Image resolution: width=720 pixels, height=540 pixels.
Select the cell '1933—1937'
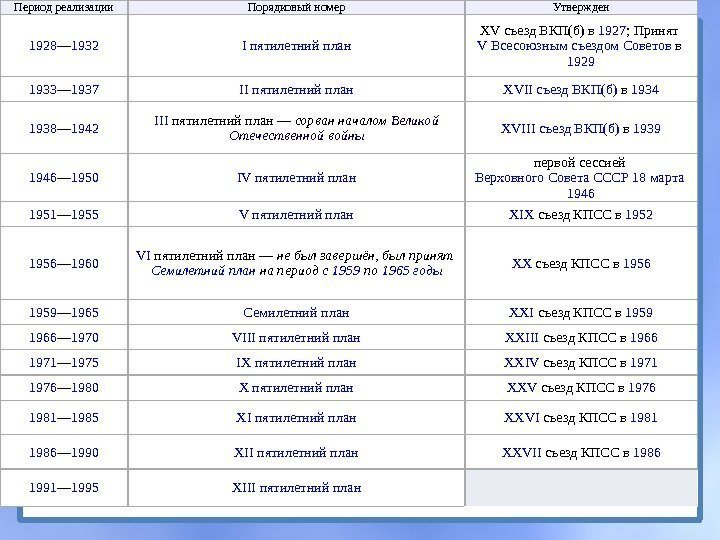(64, 90)
